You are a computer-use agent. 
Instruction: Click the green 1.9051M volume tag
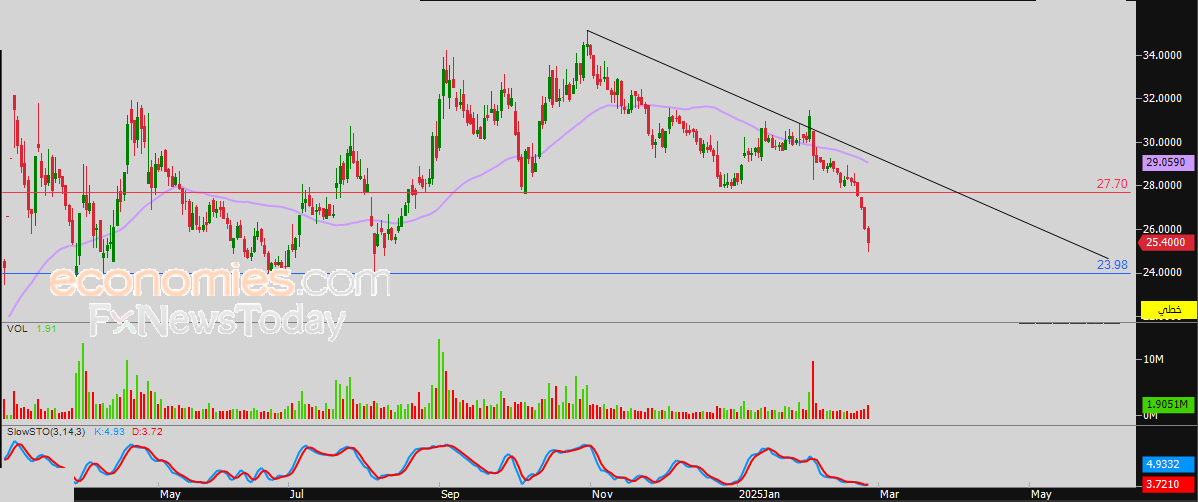(x=1168, y=404)
